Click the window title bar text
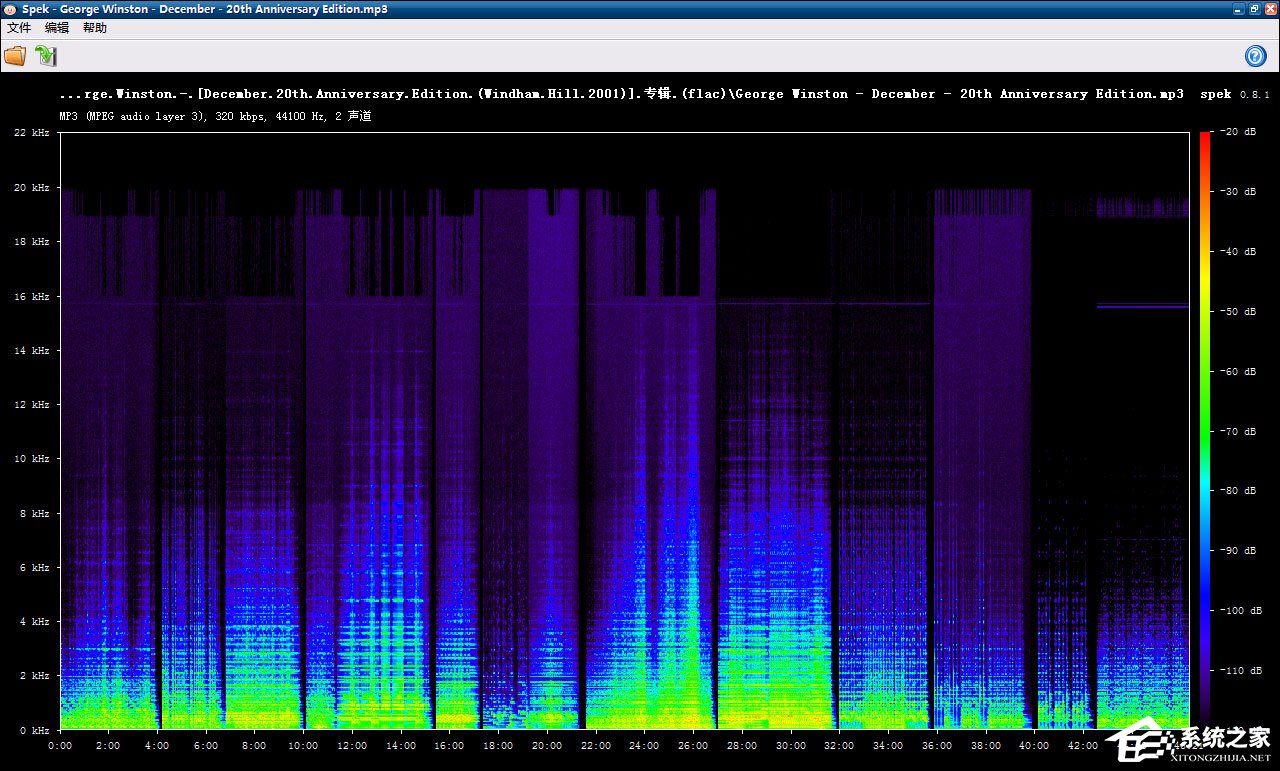This screenshot has width=1280, height=771. [x=205, y=9]
